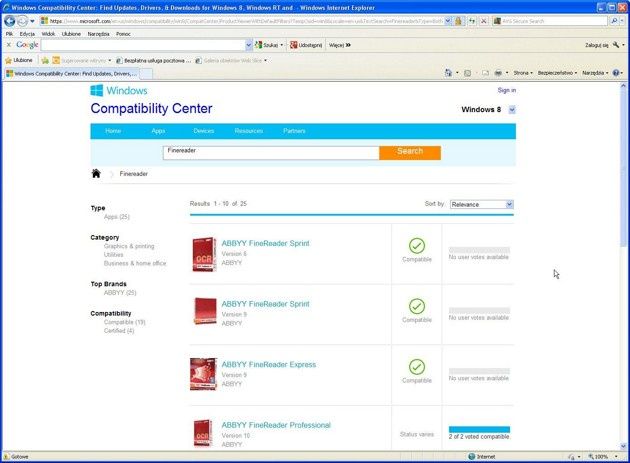Open ABBYY FineReader Express link
Viewport: 630px width, 463px height.
pos(269,365)
